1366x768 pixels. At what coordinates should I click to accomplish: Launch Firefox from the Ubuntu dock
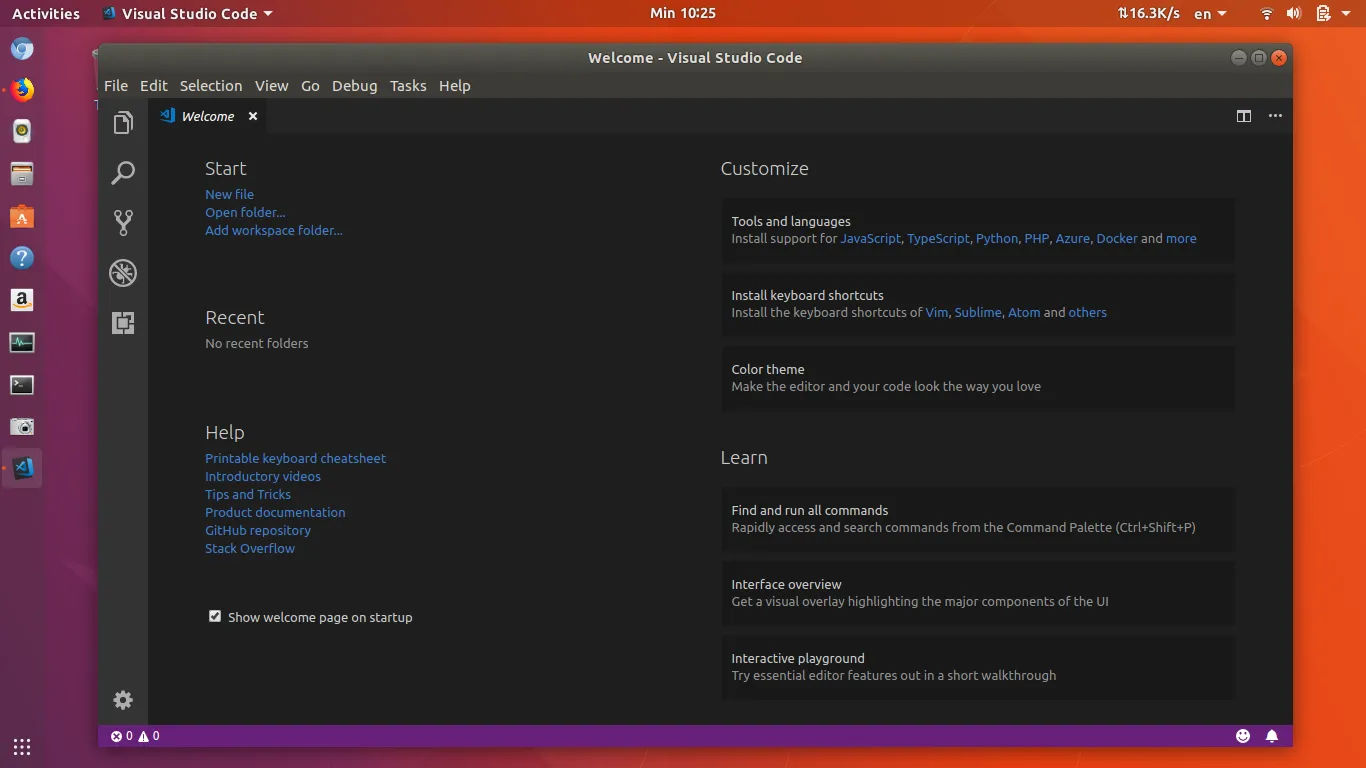(x=22, y=90)
